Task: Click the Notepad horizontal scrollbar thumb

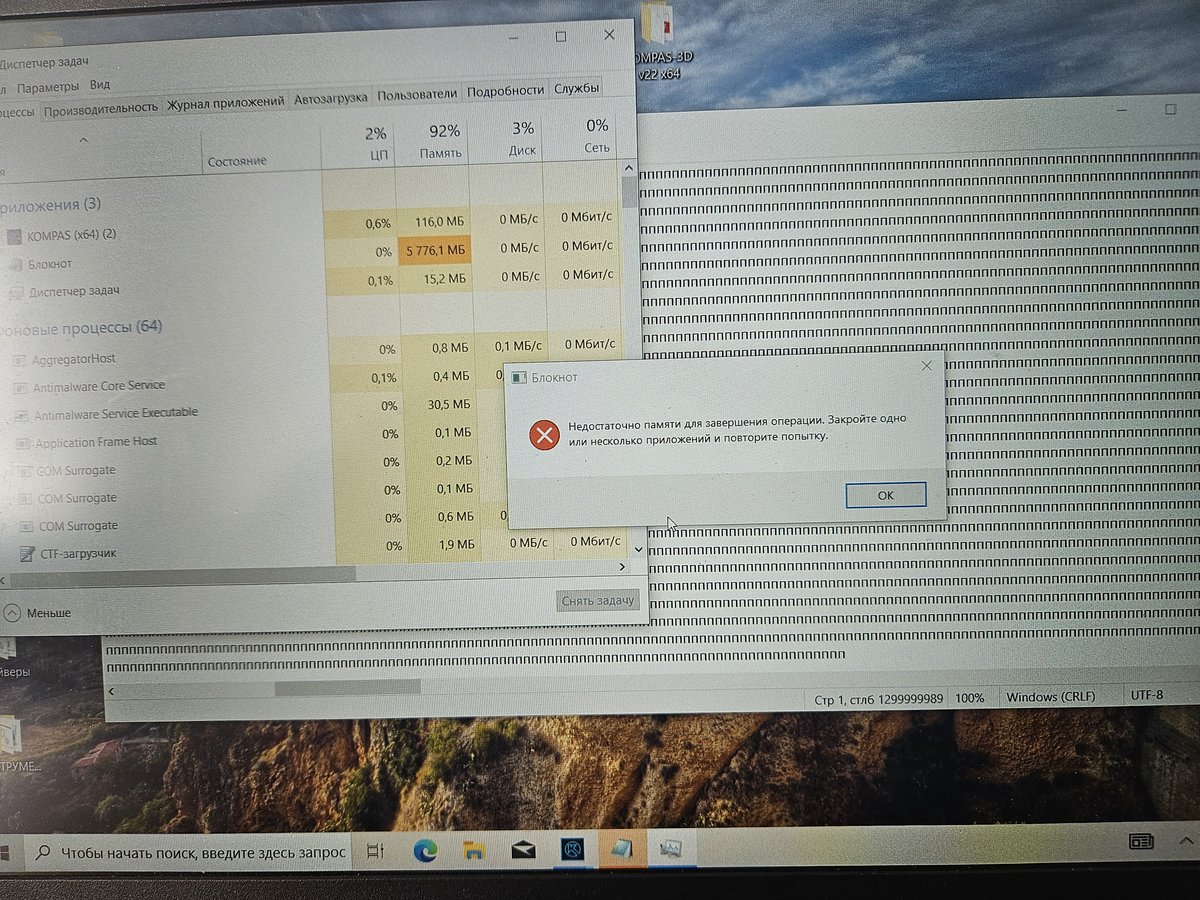Action: (x=348, y=687)
